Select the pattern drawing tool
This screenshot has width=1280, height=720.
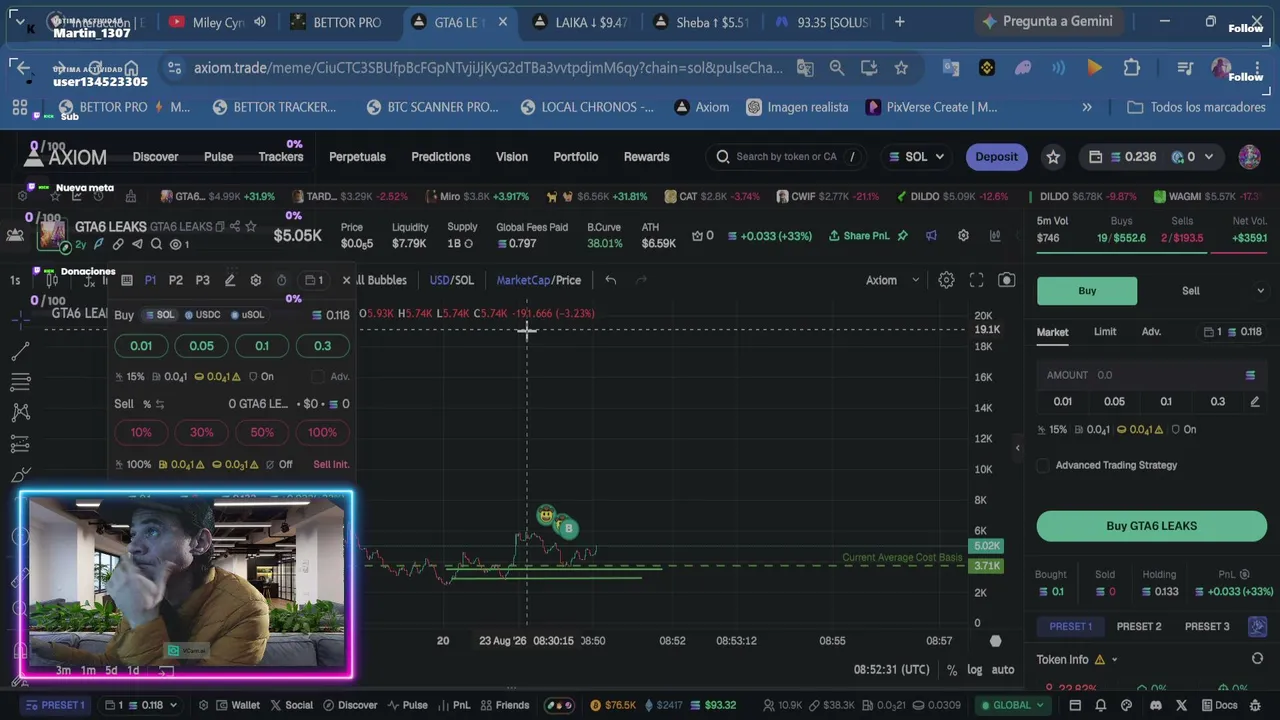(x=20, y=412)
